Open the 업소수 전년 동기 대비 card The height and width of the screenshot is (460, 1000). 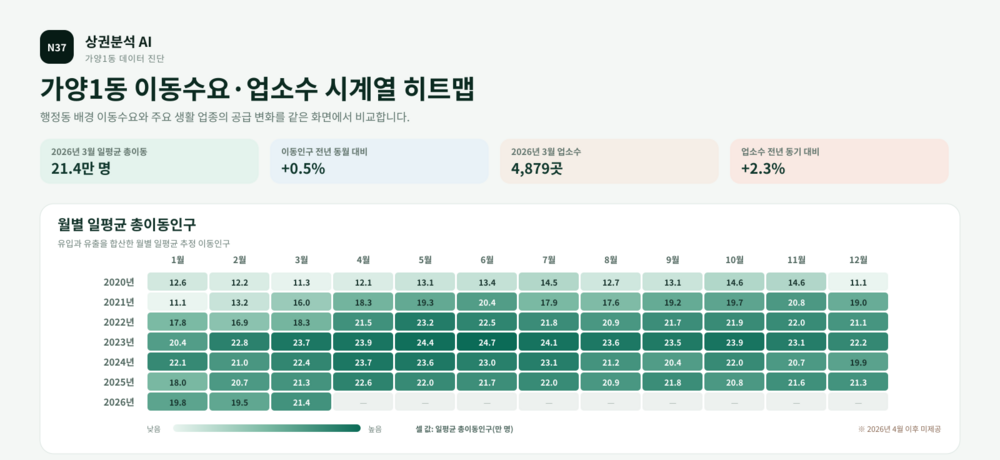(x=839, y=161)
